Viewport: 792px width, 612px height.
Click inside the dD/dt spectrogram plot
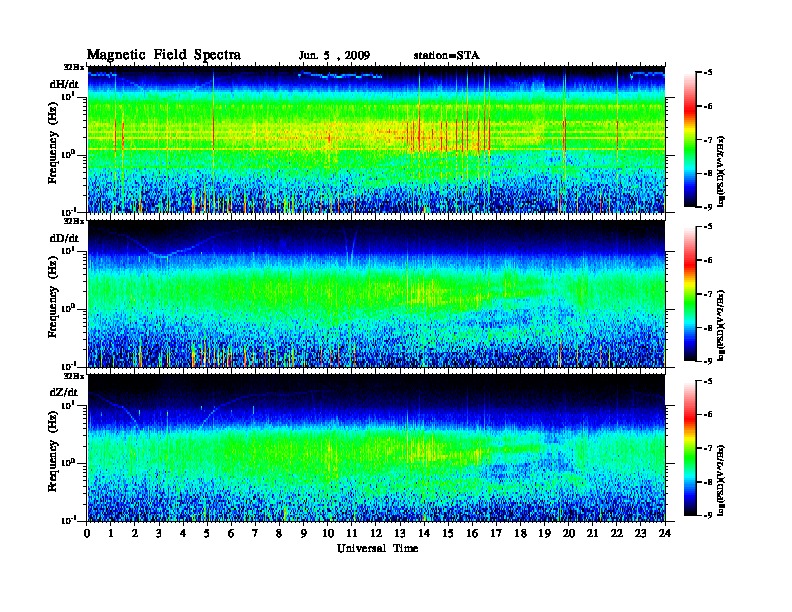(376, 293)
